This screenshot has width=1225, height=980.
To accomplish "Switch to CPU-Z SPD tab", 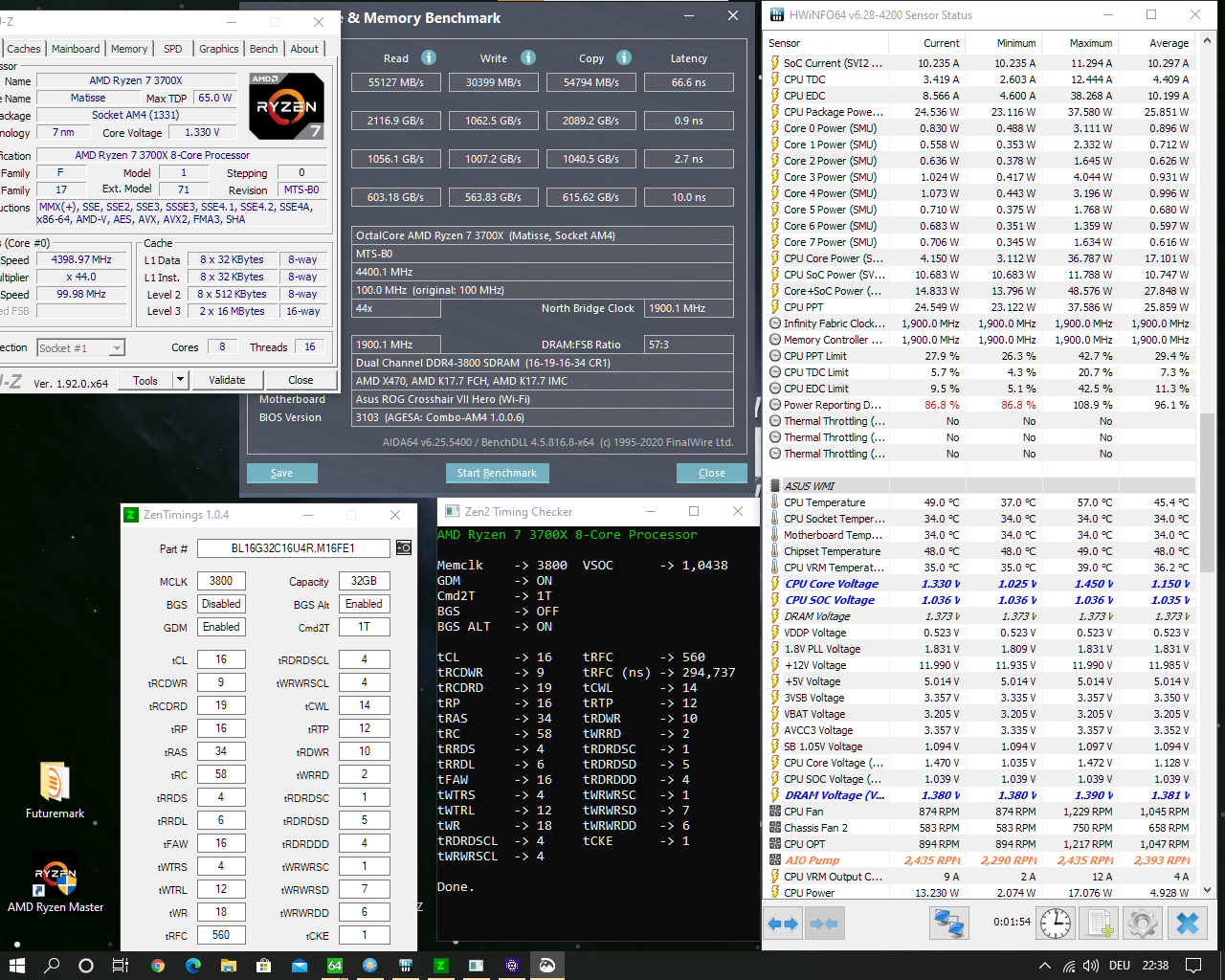I will (x=172, y=49).
